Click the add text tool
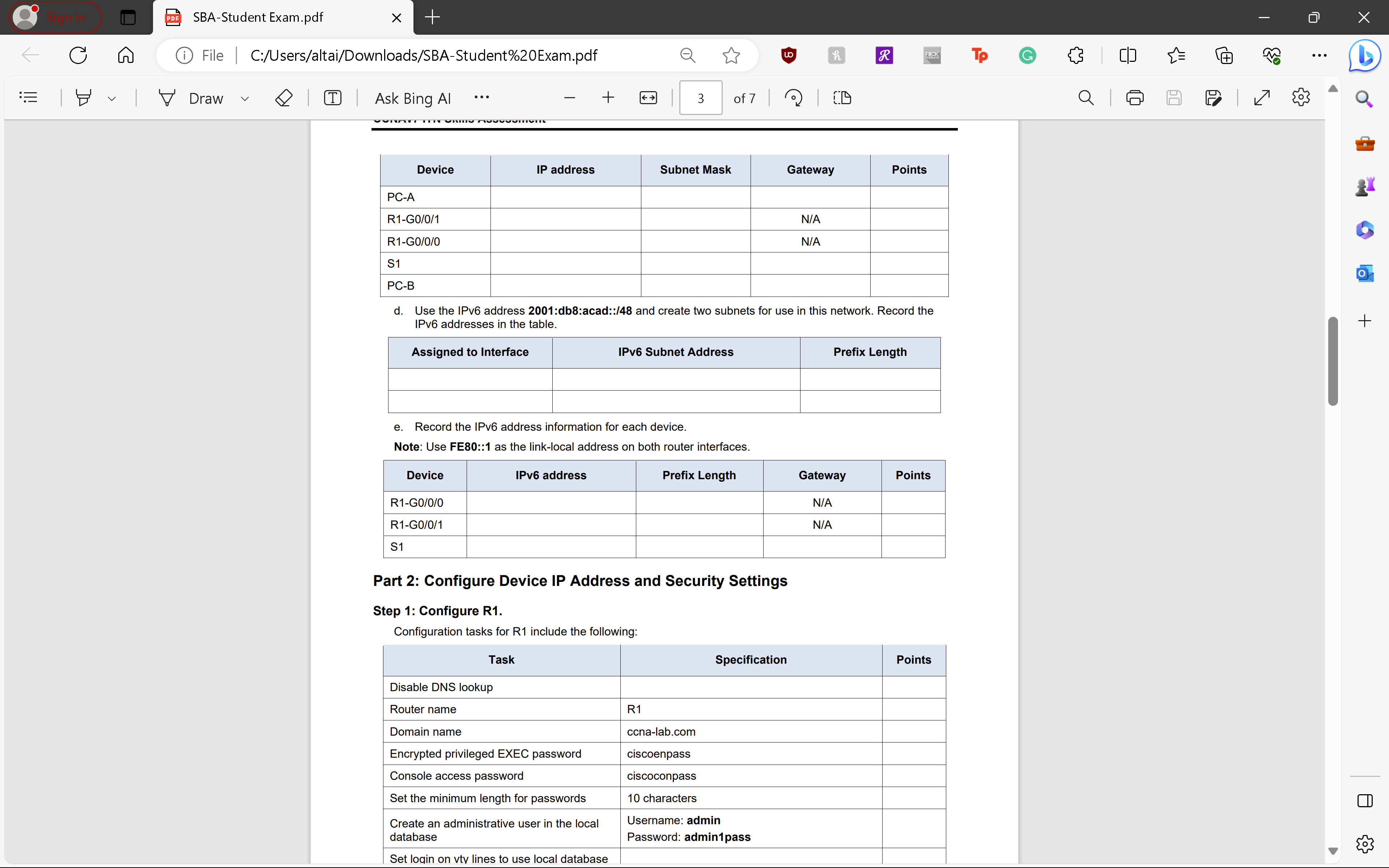The width and height of the screenshot is (1389, 868). pyautogui.click(x=332, y=98)
